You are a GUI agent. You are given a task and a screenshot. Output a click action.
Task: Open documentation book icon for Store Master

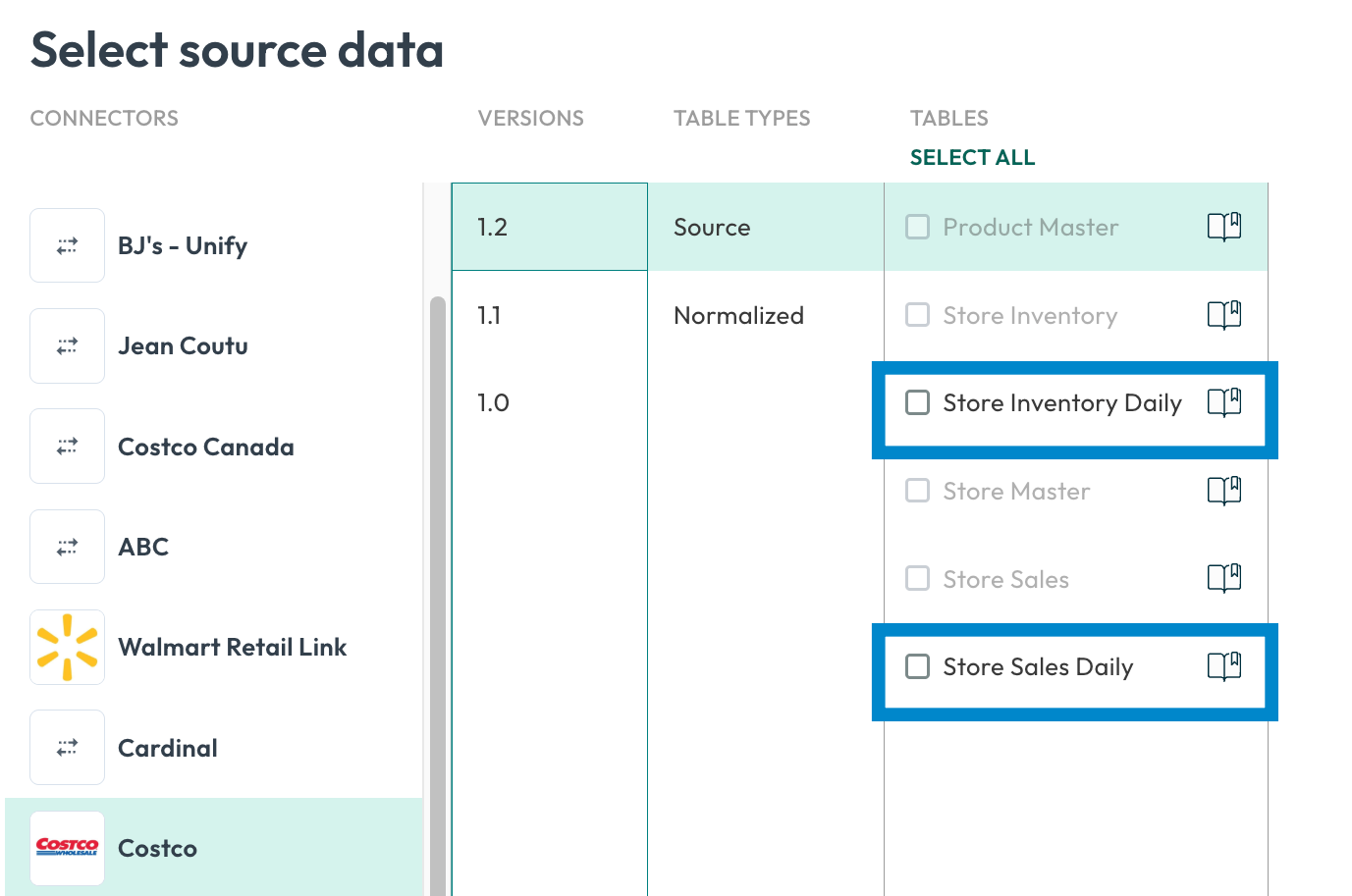[x=1224, y=491]
